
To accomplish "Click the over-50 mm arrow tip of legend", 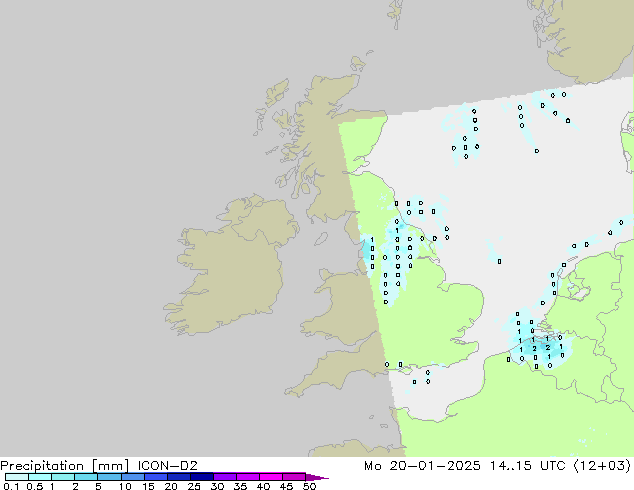I will click(317, 477).
